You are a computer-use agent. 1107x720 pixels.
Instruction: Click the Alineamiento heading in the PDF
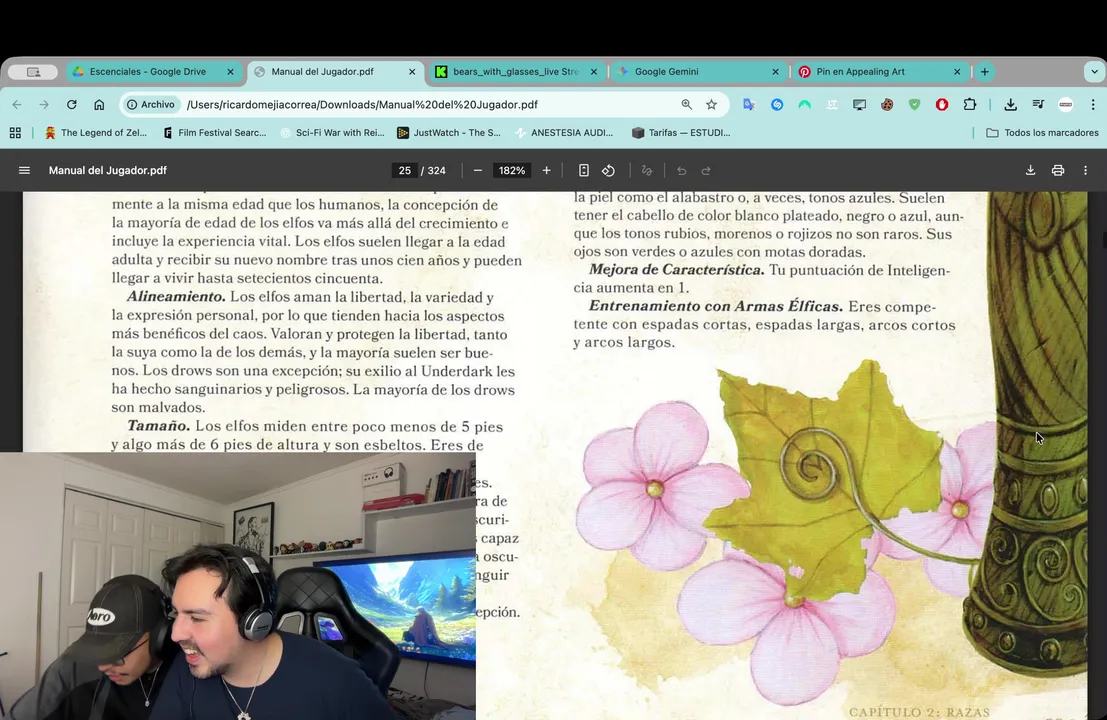(x=176, y=296)
